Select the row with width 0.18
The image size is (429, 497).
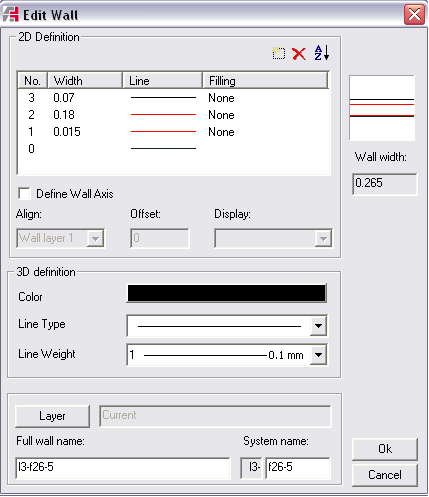point(173,115)
